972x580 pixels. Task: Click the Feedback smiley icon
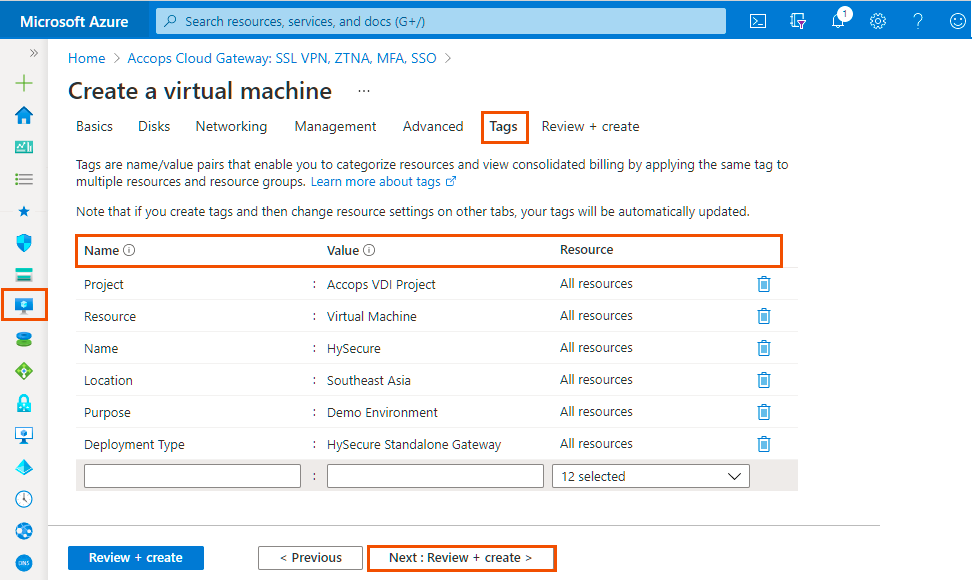958,21
